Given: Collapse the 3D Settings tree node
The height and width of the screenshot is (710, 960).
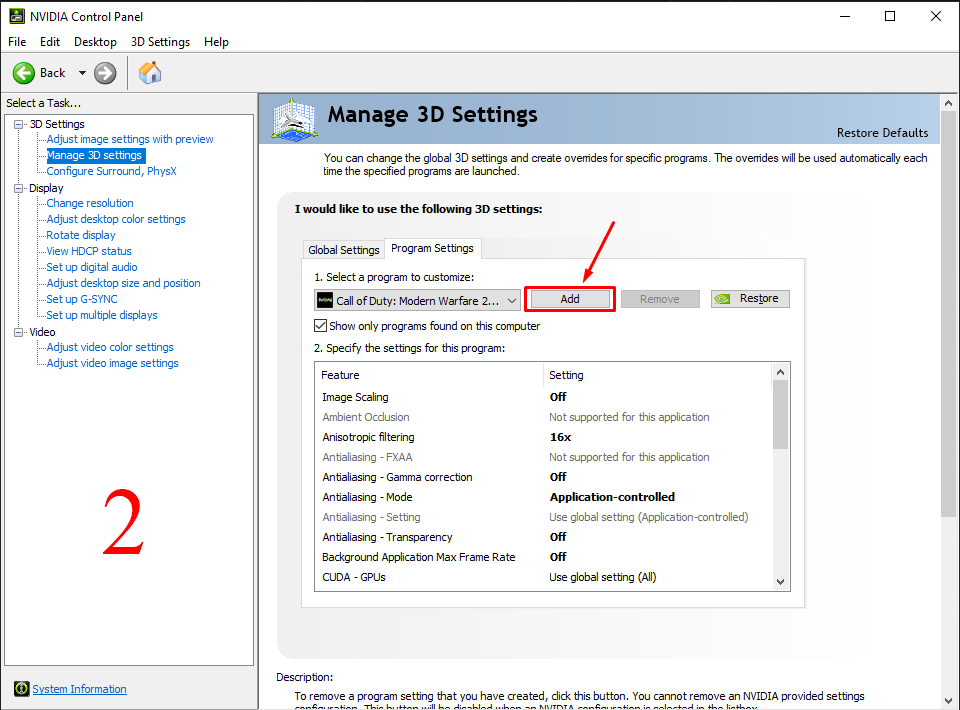Looking at the screenshot, I should coord(19,124).
